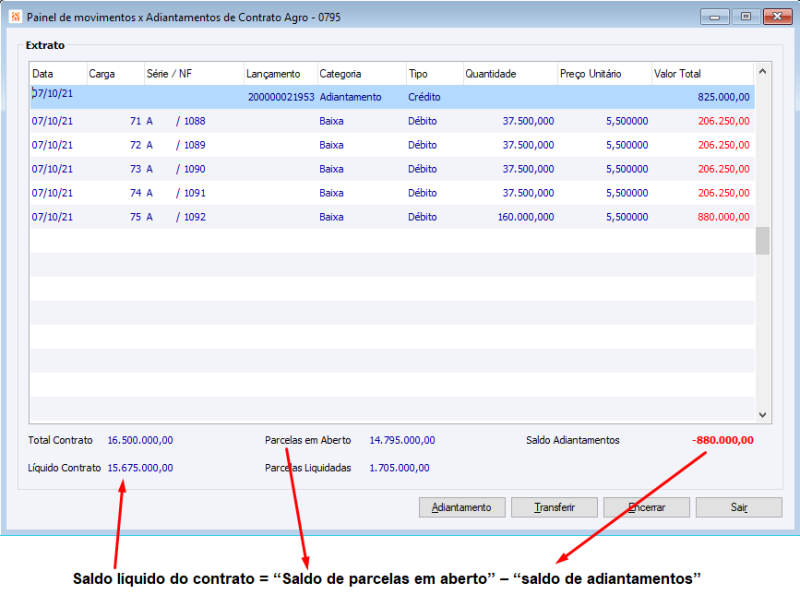Click Parcelas Liquidadas value 1.705.000,00
Viewport: 800px width, 595px height.
click(399, 467)
